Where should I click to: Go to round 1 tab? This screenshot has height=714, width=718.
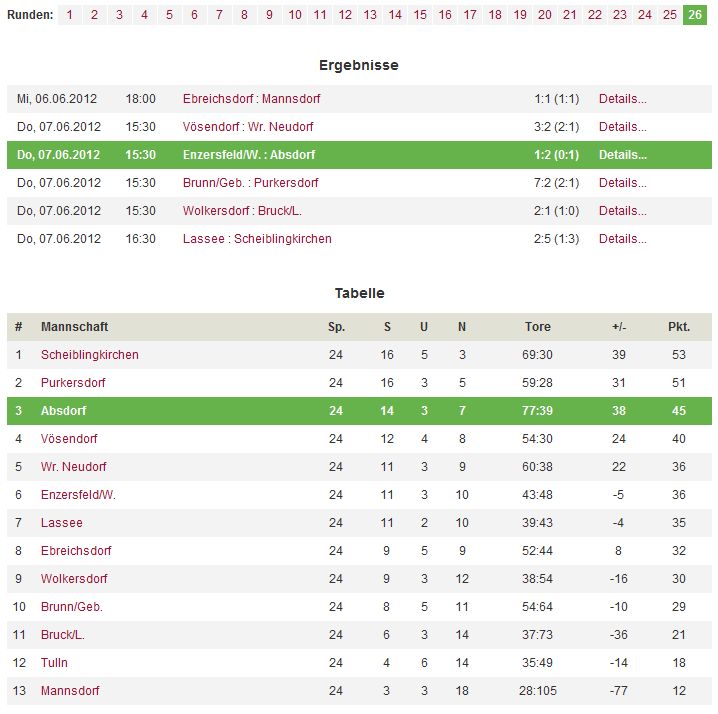tap(70, 15)
